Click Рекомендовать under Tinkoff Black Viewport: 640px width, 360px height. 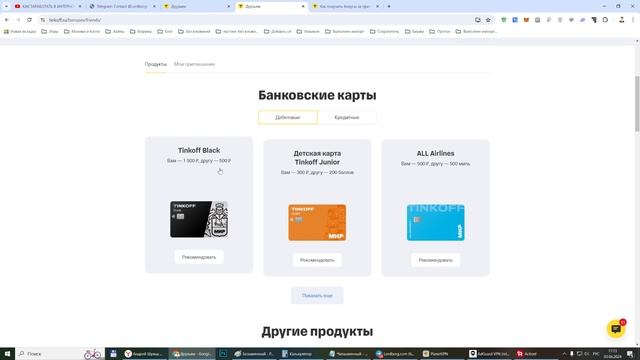coord(199,257)
